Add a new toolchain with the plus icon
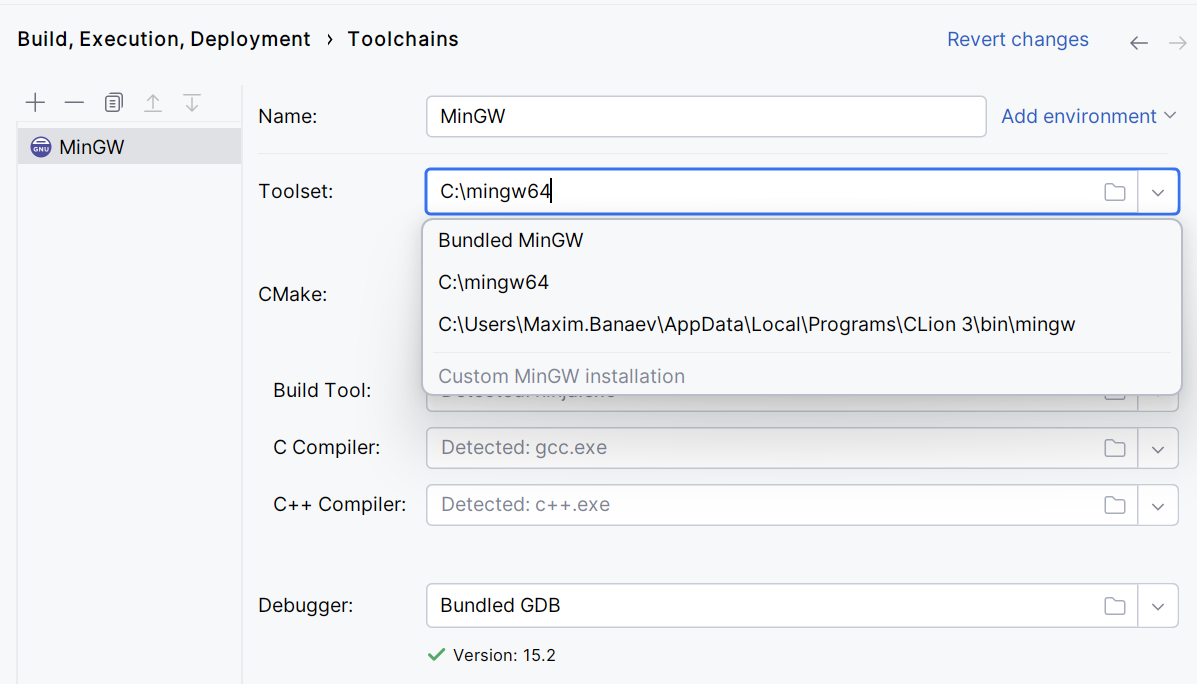Screen dimensions: 1197x684 click(x=36, y=102)
